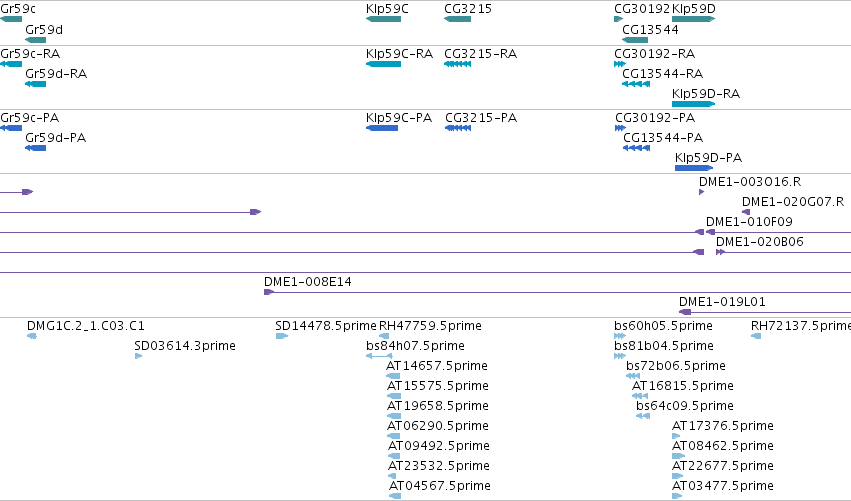Click the Gr59d-PA protein glyph
Image resolution: width=851 pixels, height=501 pixels.
pyautogui.click(x=35, y=148)
